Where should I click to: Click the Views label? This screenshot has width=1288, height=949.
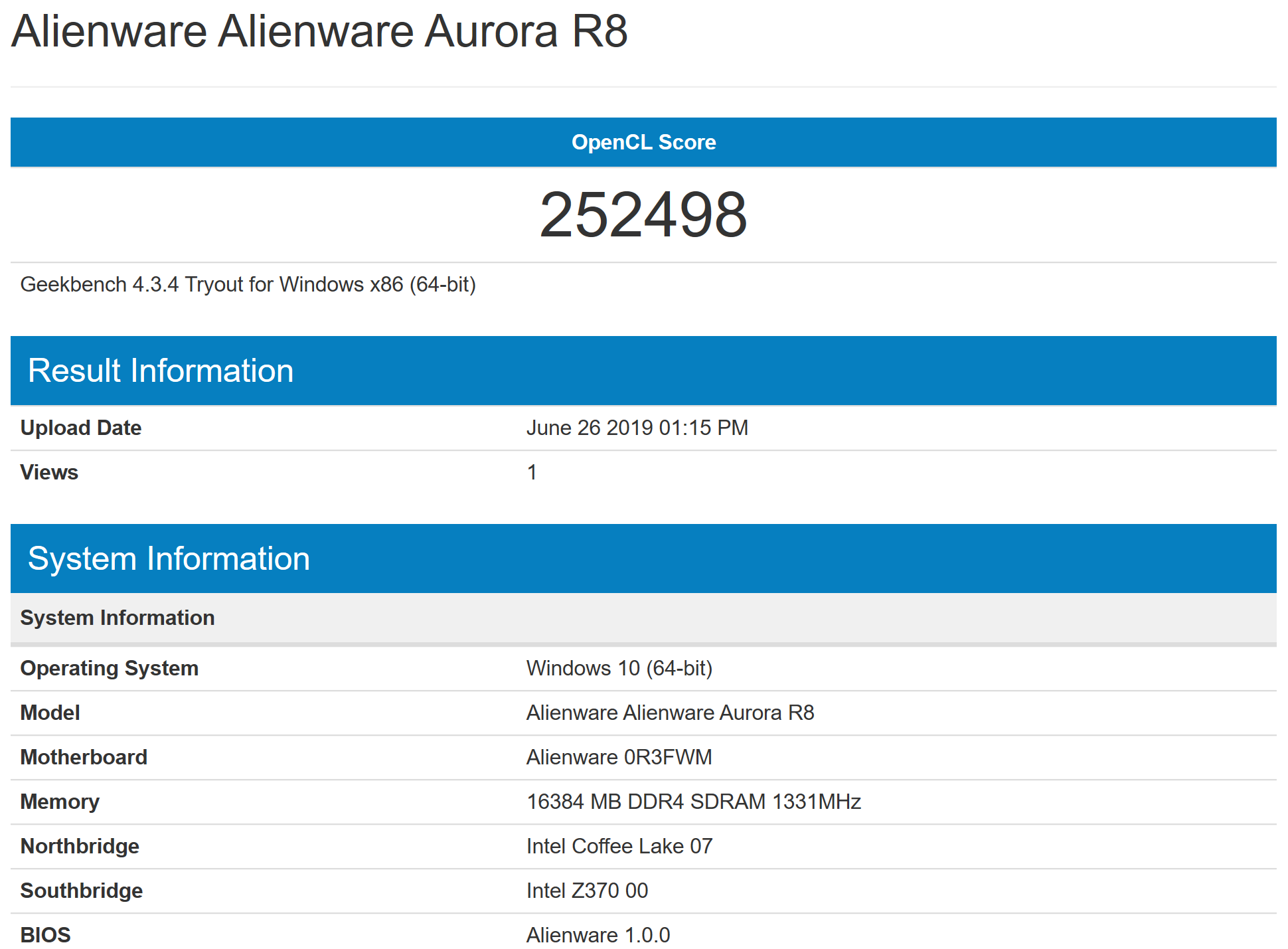[x=49, y=472]
